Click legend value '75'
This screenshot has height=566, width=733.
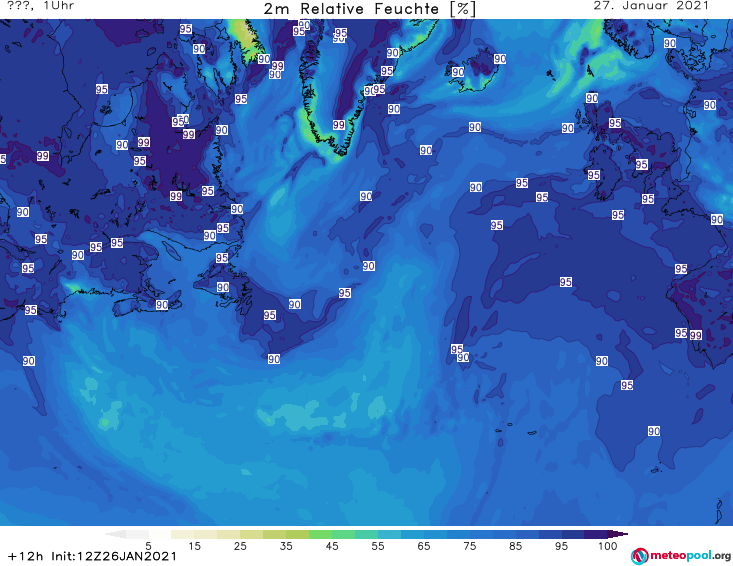pyautogui.click(x=469, y=546)
